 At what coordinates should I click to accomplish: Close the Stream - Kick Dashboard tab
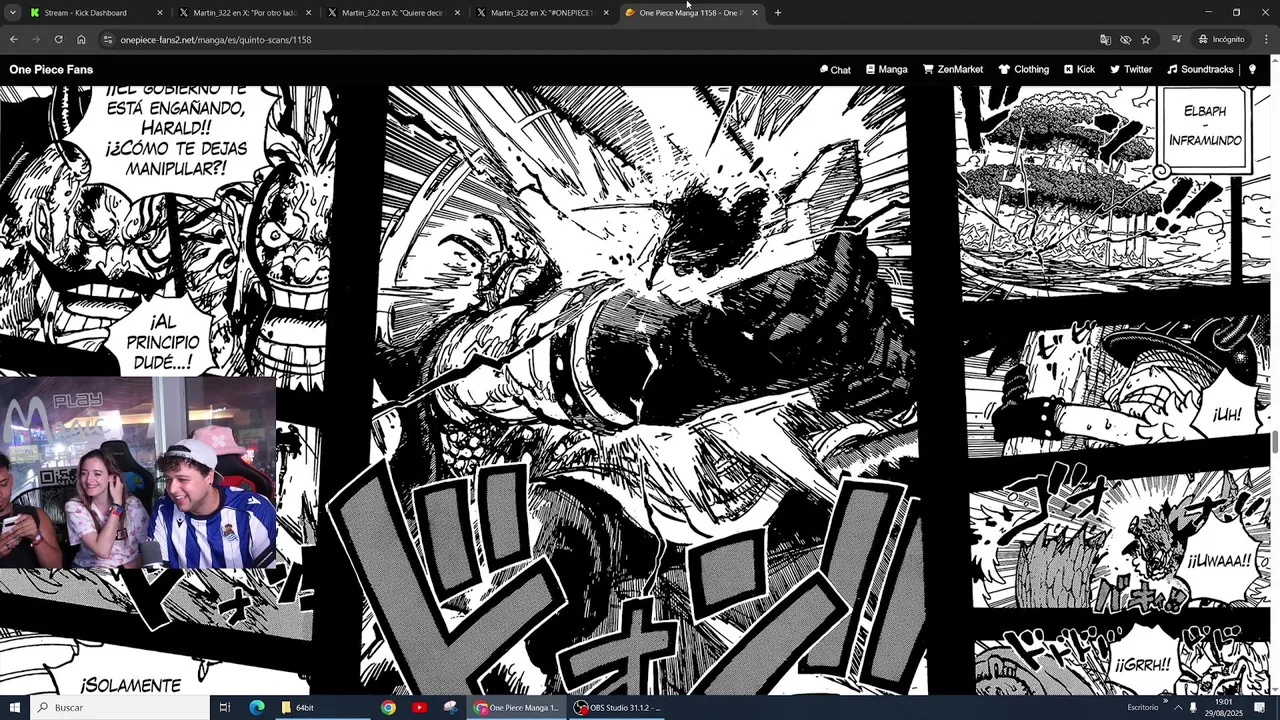[159, 13]
